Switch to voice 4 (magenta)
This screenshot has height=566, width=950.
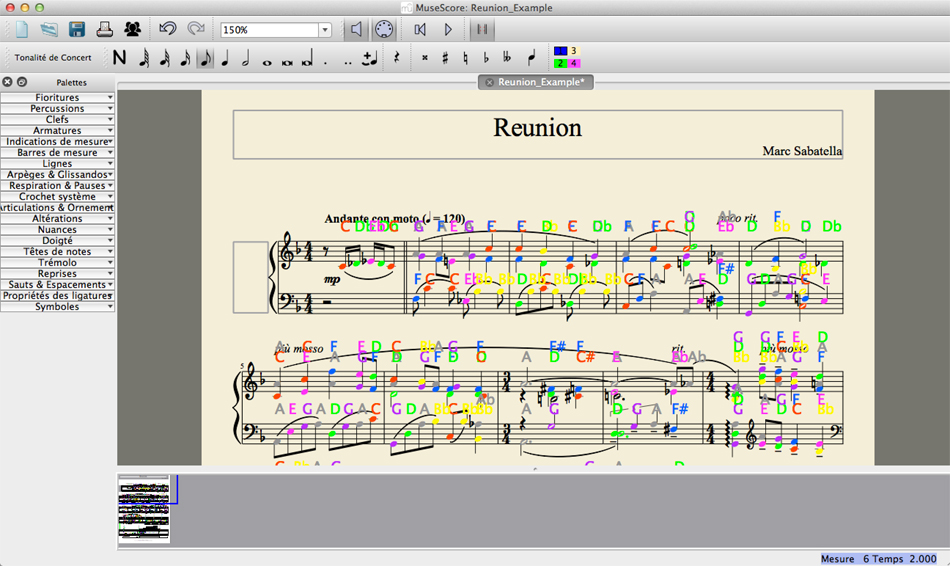point(574,63)
